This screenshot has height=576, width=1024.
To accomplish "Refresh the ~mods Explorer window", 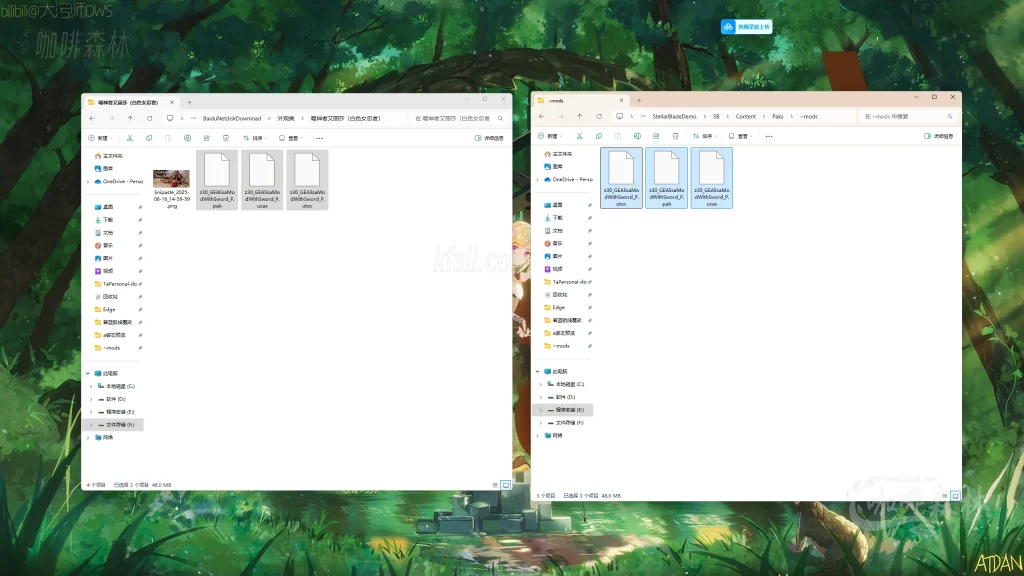I will click(x=599, y=116).
